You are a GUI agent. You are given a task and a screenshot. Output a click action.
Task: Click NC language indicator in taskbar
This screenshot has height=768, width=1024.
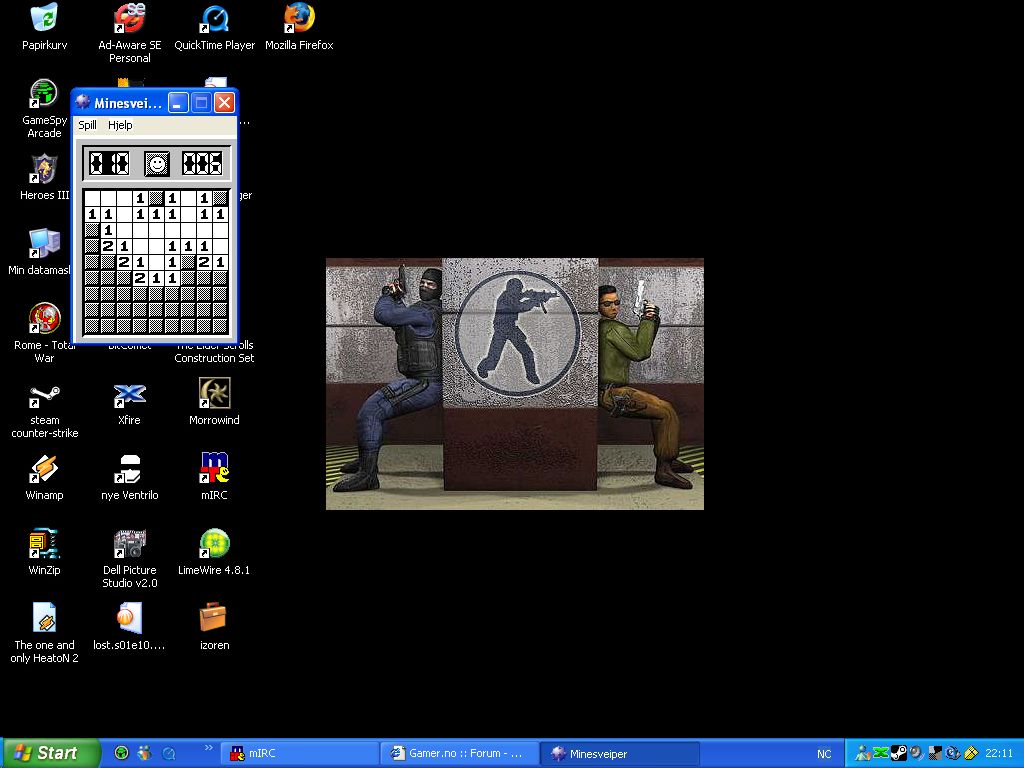[824, 754]
